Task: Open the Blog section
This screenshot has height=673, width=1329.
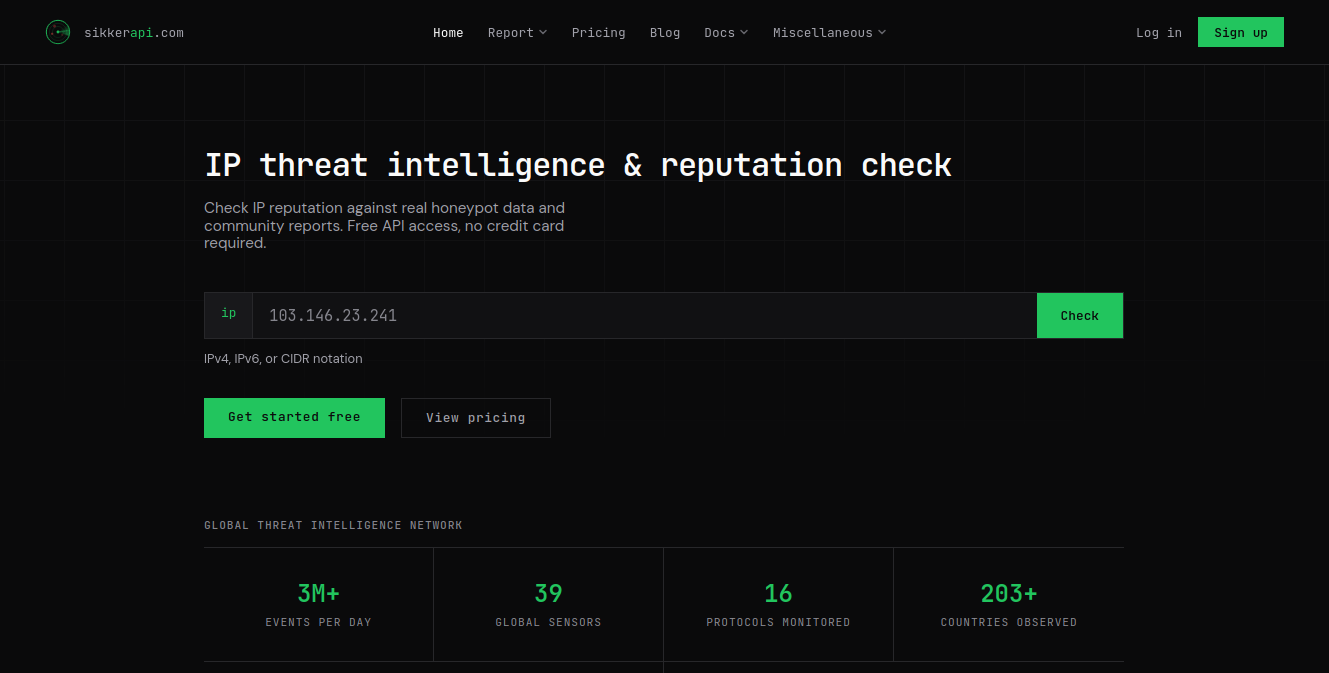Action: pyautogui.click(x=665, y=32)
